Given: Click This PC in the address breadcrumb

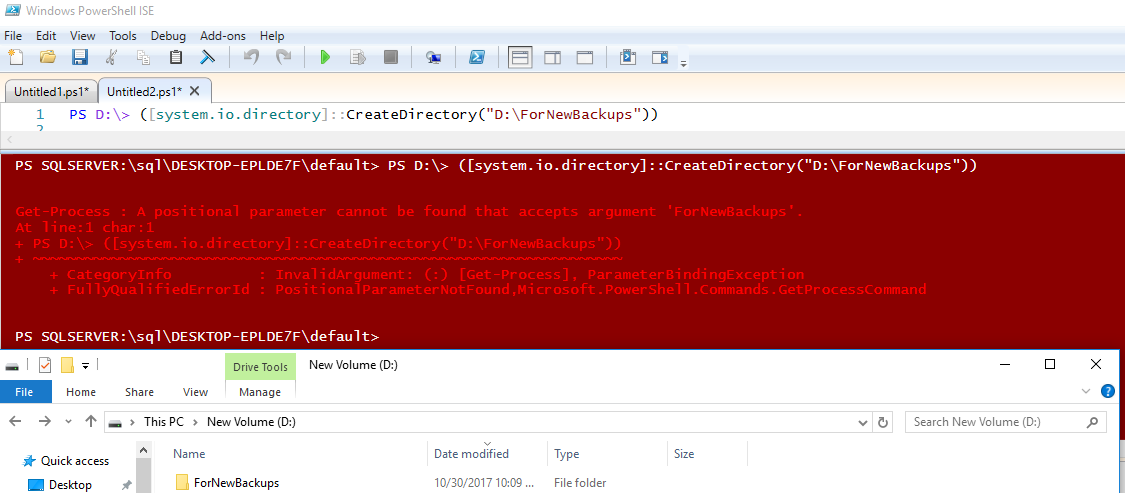Looking at the screenshot, I should (164, 422).
